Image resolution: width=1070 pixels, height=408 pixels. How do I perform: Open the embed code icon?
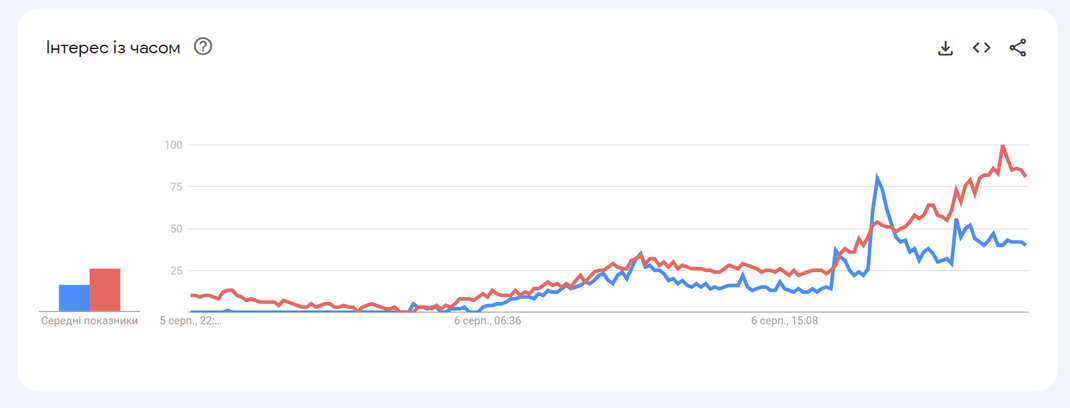pos(981,48)
